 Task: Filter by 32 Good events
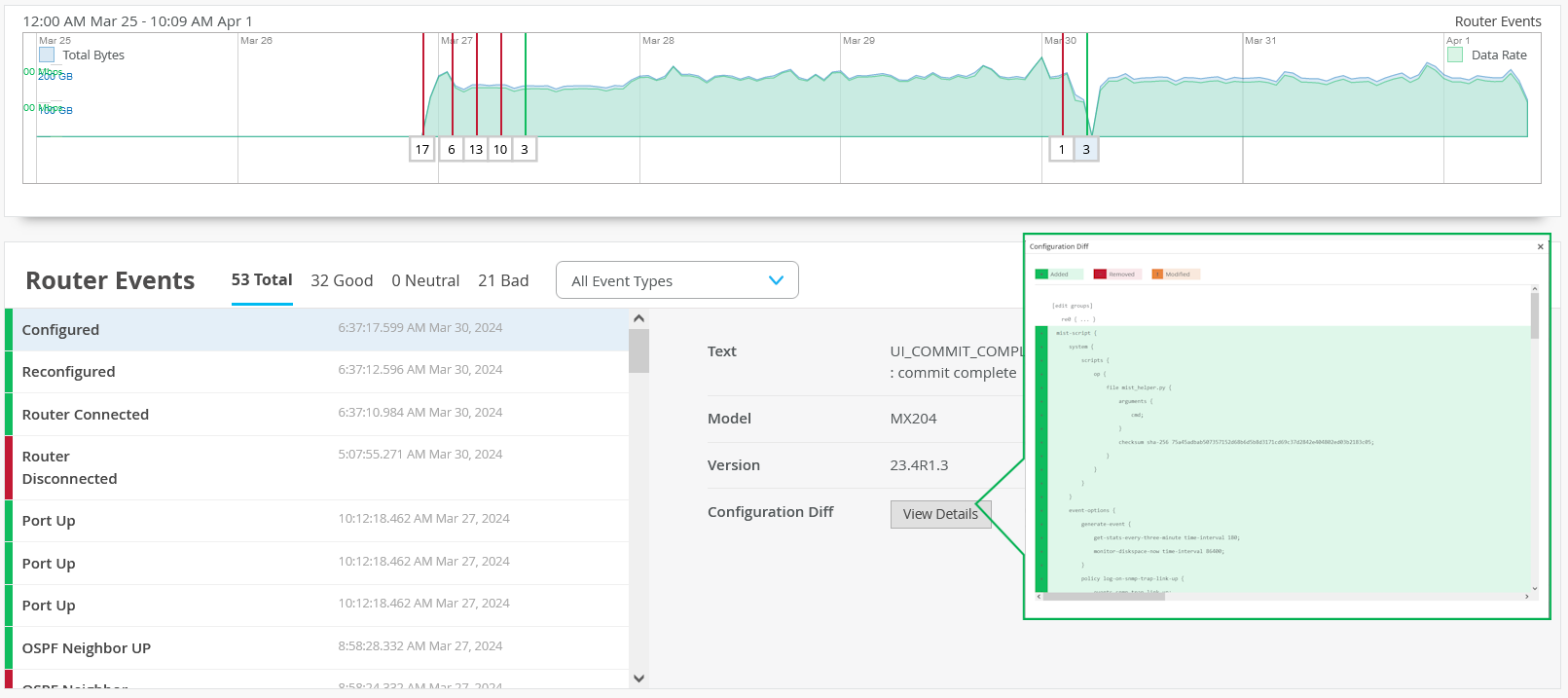click(x=342, y=280)
